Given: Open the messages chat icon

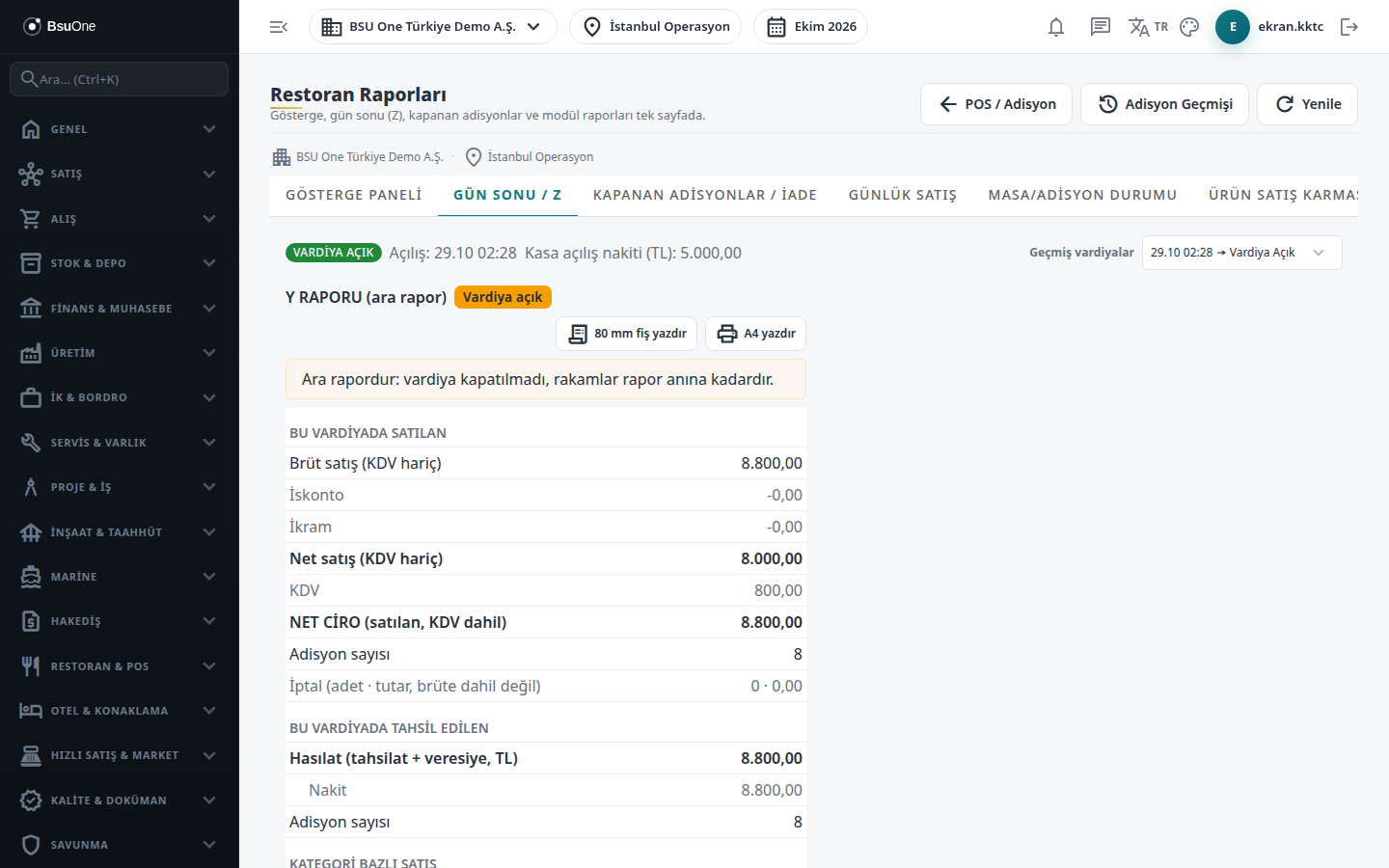Looking at the screenshot, I should click(x=1101, y=27).
